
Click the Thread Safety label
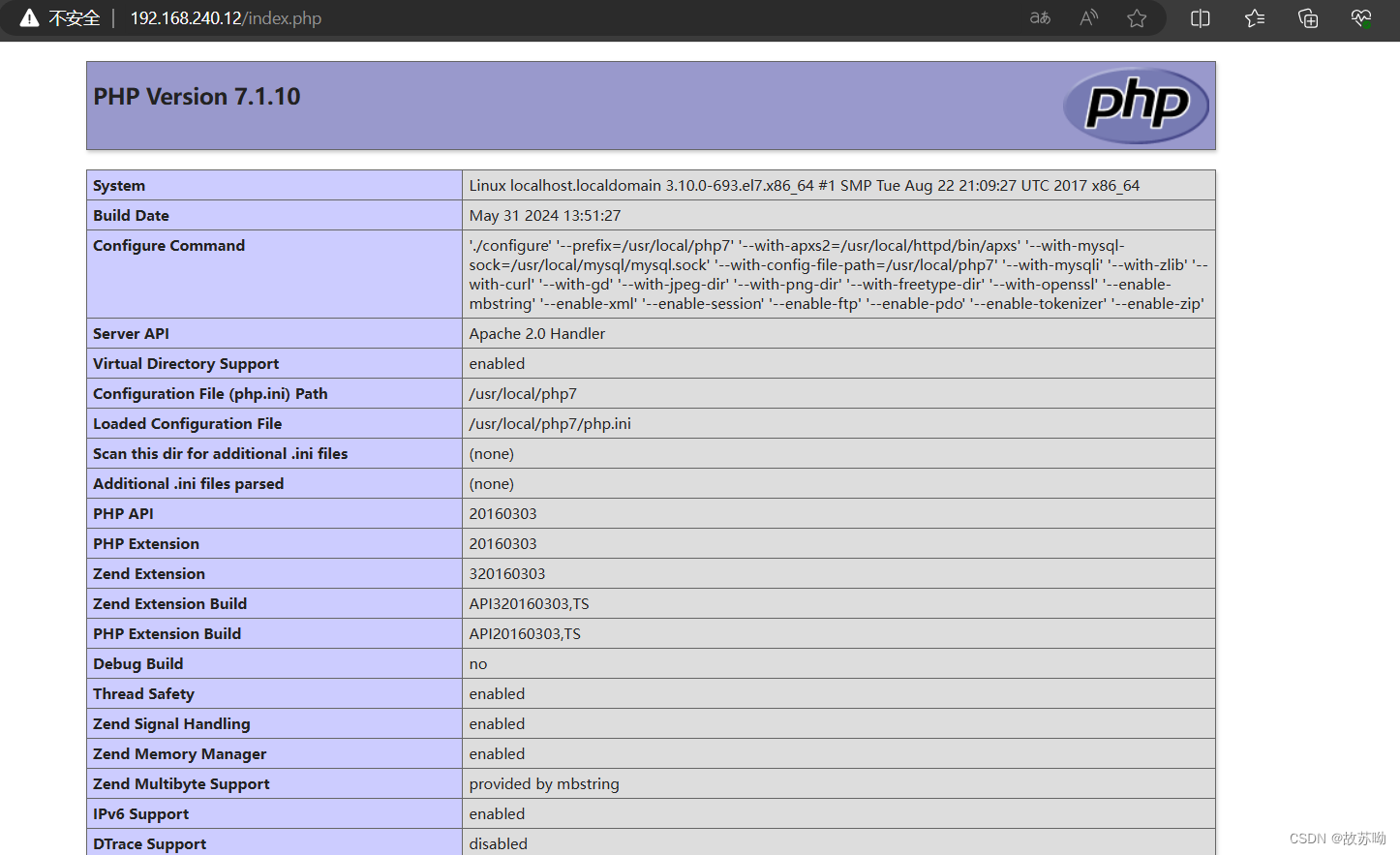coord(143,694)
